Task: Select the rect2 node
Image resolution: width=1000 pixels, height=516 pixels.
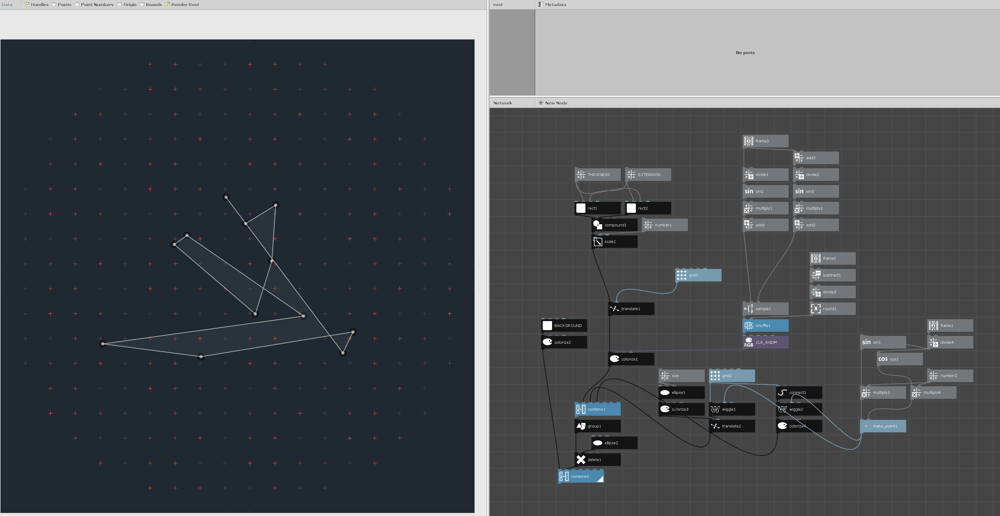Action: [648, 208]
